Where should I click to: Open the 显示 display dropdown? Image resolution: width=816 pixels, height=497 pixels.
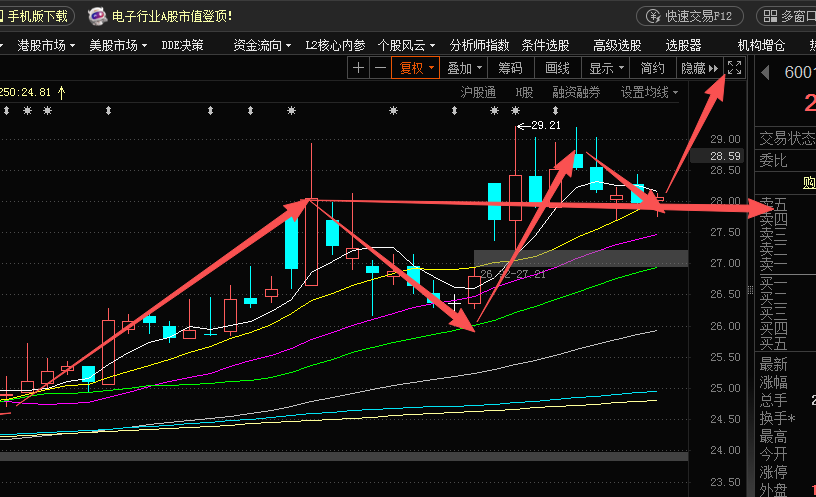[x=606, y=68]
